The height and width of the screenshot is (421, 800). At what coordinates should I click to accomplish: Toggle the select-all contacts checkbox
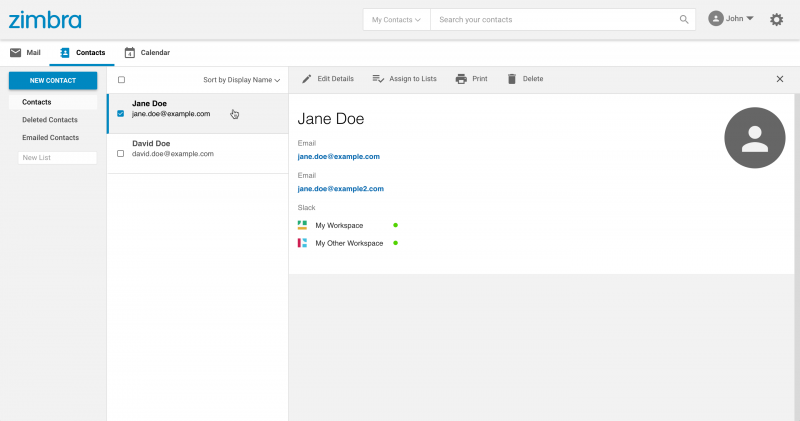(121, 80)
